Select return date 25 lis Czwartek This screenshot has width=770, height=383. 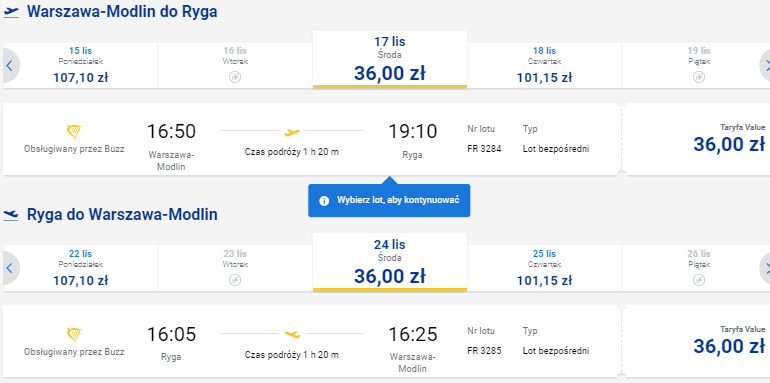[544, 268]
